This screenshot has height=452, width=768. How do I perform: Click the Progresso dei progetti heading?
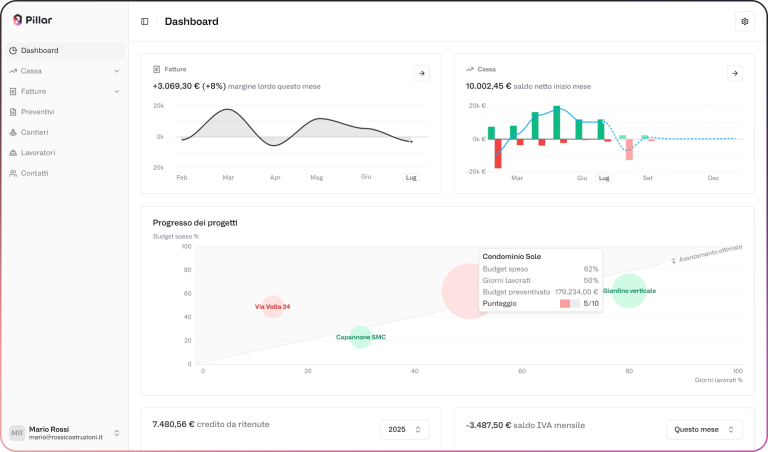point(195,223)
